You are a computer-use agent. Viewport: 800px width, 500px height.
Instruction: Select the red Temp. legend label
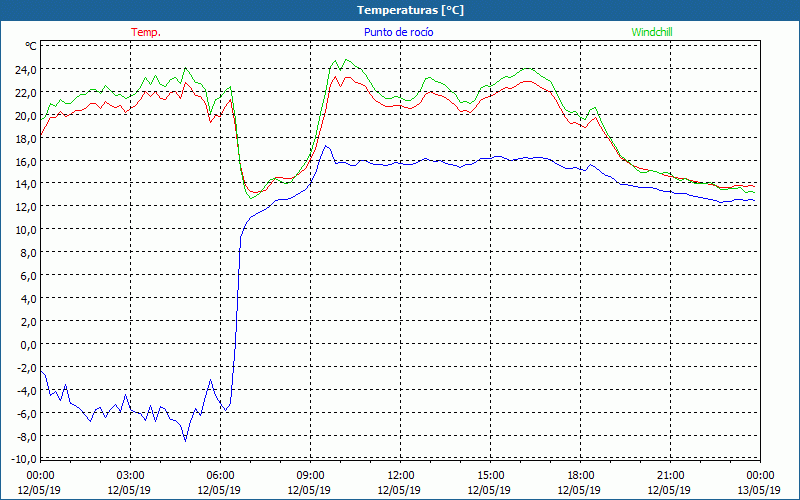pyautogui.click(x=146, y=32)
